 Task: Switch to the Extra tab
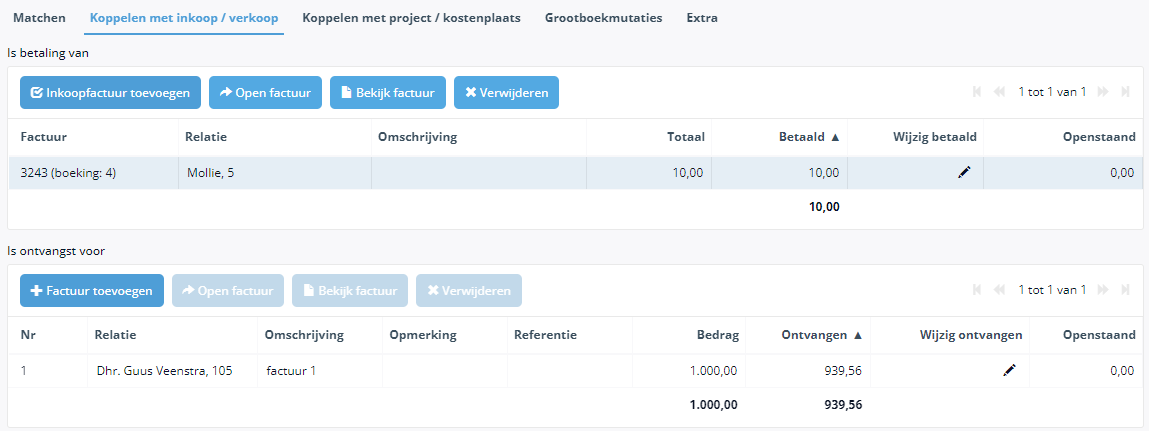702,18
